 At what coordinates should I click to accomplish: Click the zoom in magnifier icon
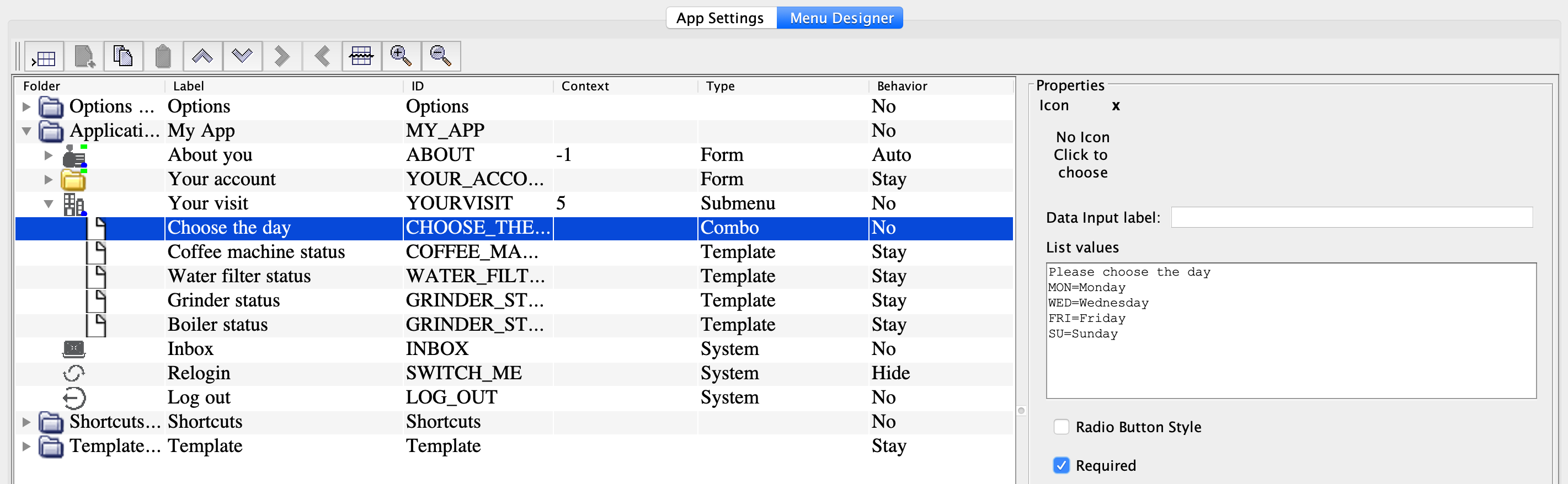tap(401, 57)
